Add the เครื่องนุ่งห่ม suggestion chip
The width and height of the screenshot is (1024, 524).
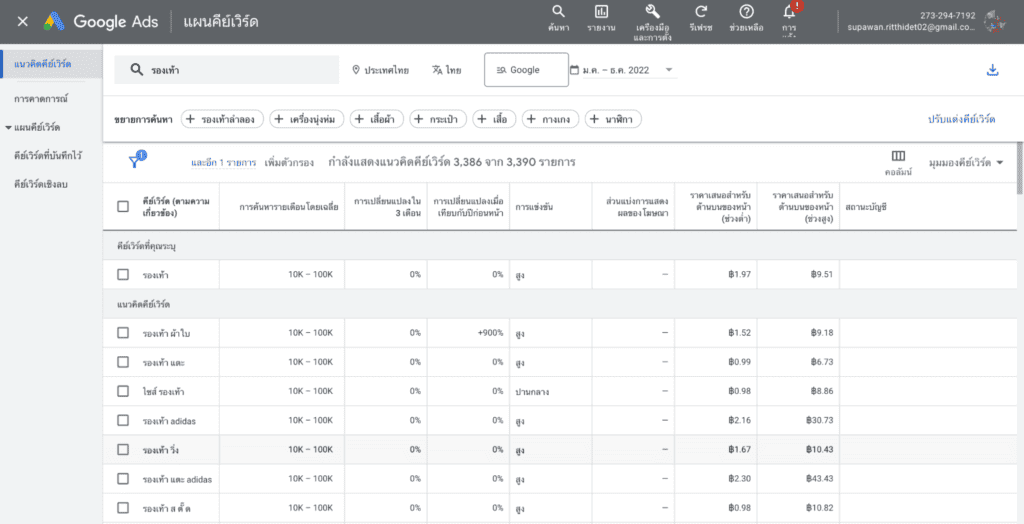pyautogui.click(x=306, y=119)
